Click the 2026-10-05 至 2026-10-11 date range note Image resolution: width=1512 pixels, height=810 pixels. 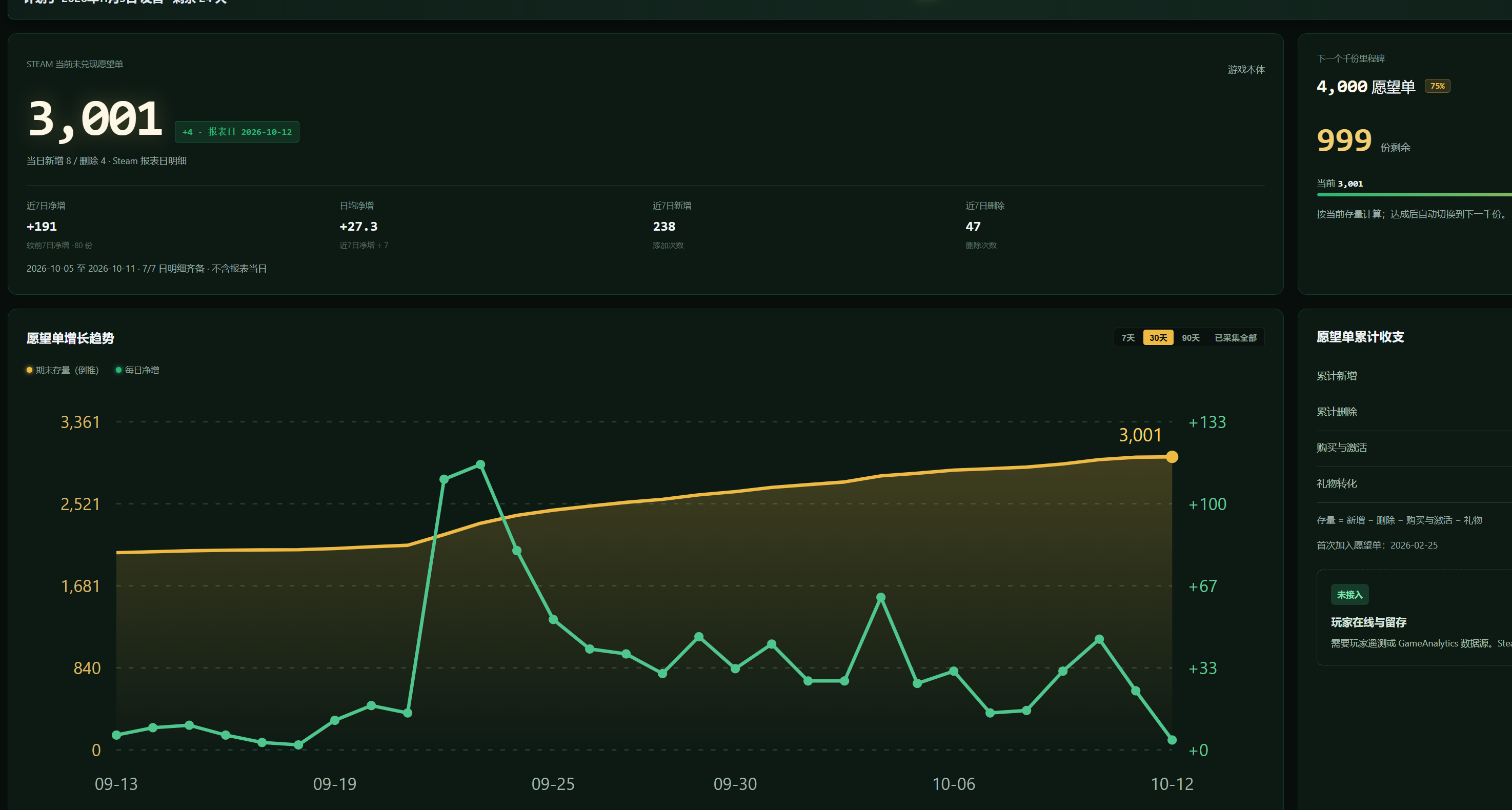pyautogui.click(x=146, y=268)
